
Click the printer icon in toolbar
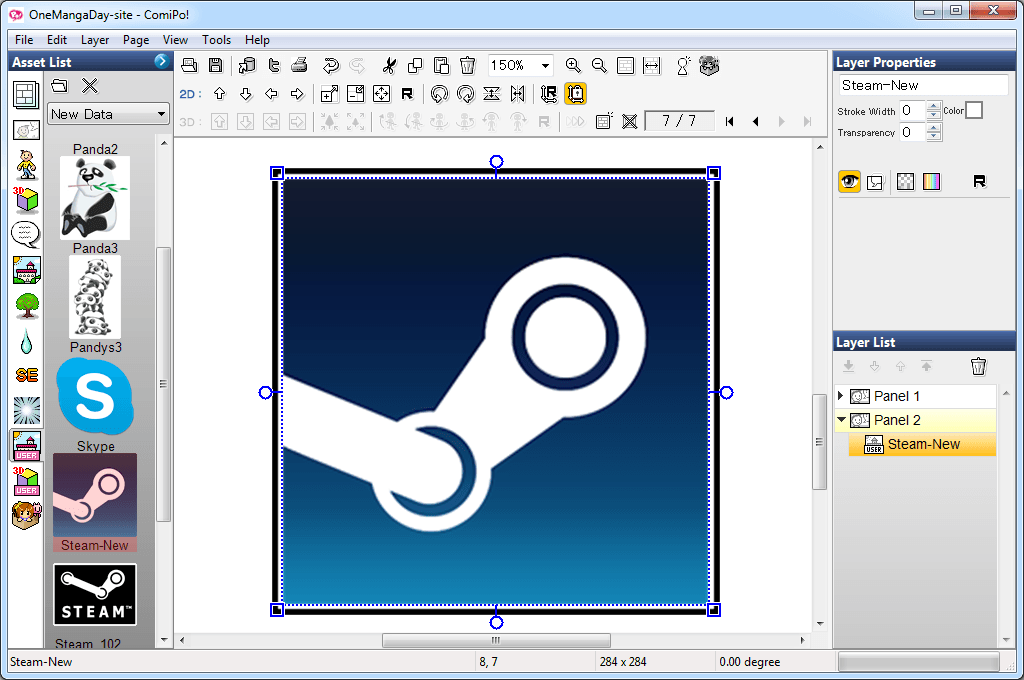(299, 65)
